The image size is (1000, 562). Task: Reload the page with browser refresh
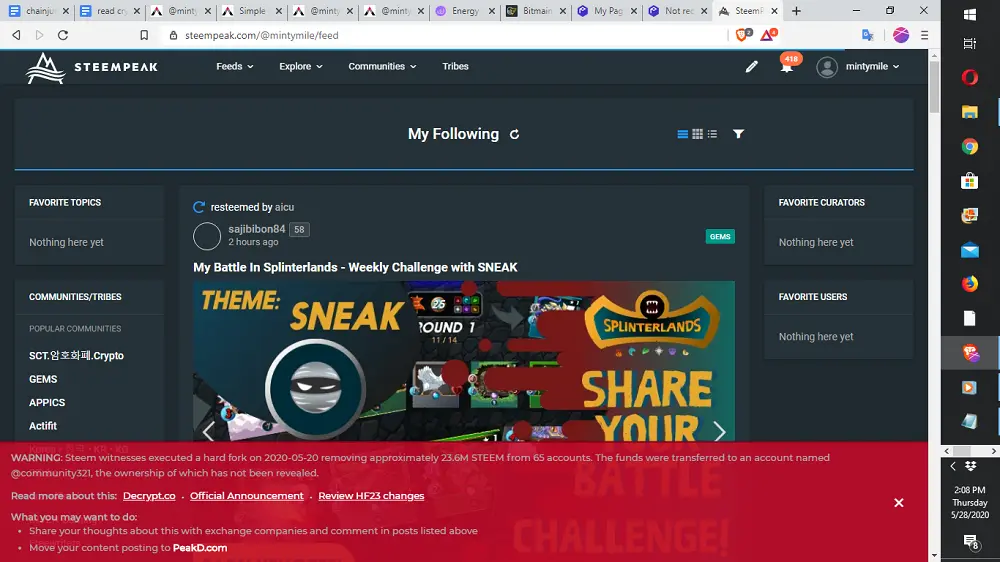point(62,35)
